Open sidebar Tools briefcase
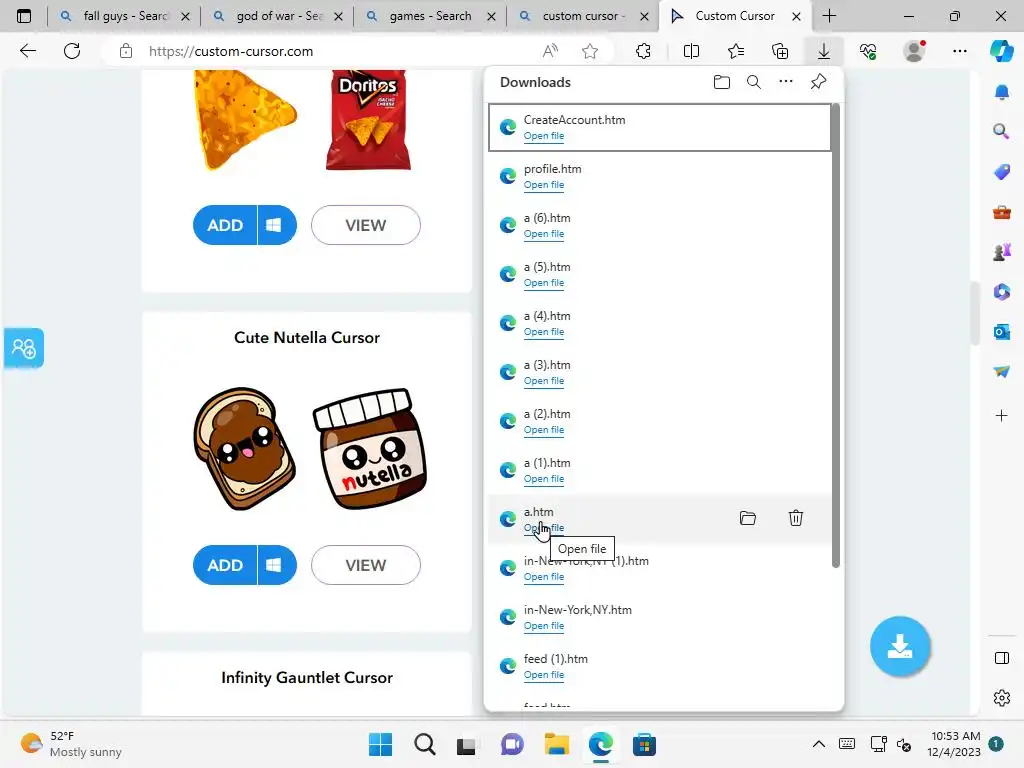This screenshot has height=768, width=1024. click(1002, 212)
